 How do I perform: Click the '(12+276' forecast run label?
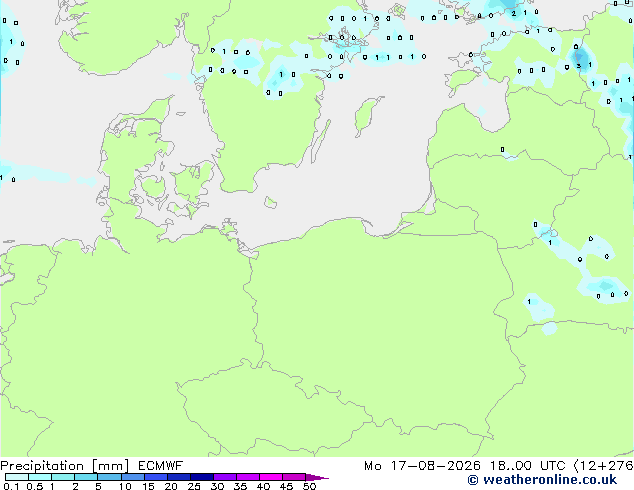(x=604, y=466)
